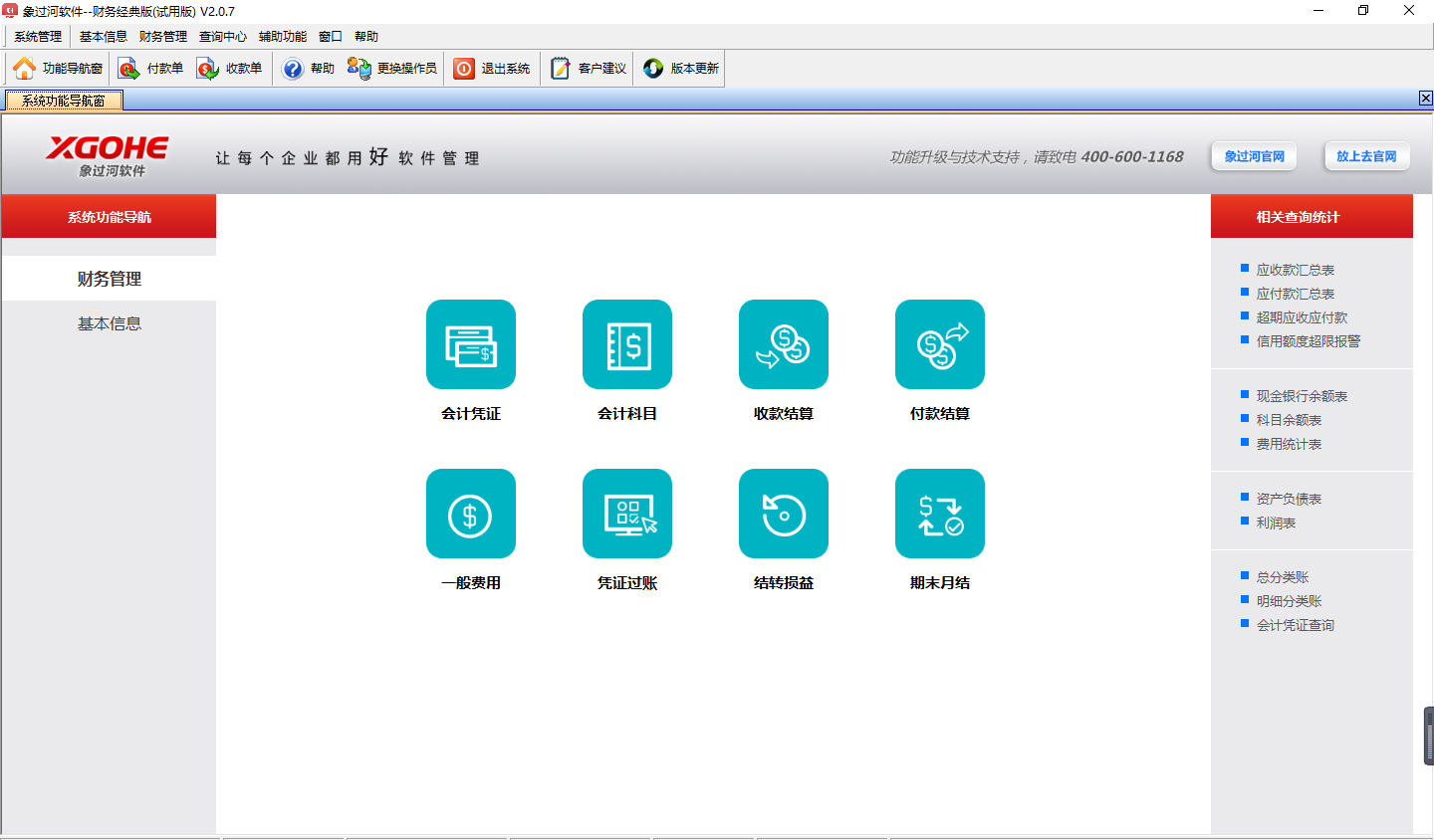This screenshot has width=1434, height=840.
Task: Open the 系统管理 menu
Action: click(x=38, y=37)
